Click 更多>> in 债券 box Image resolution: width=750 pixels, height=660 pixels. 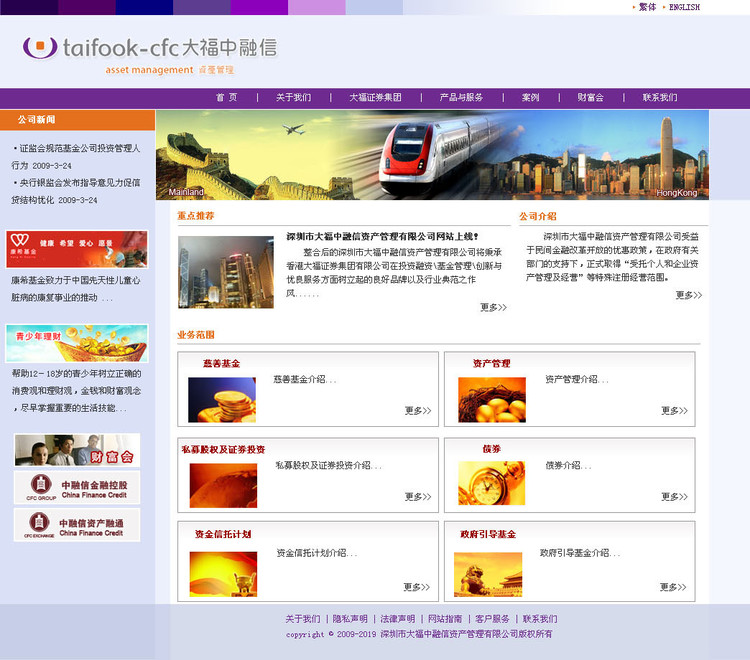[674, 496]
